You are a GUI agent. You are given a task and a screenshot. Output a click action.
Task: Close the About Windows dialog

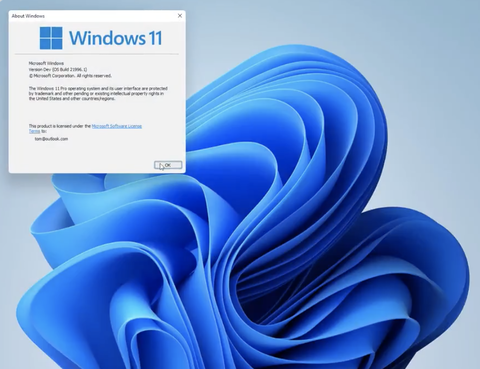click(x=180, y=16)
